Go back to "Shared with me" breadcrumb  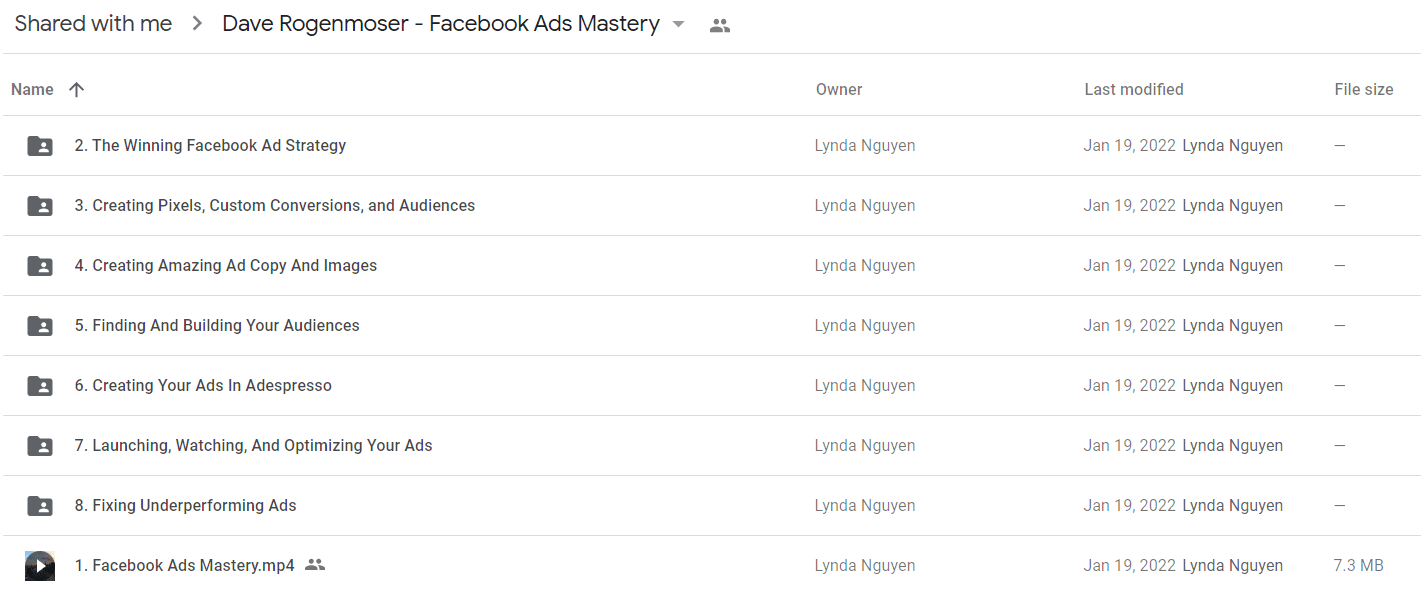tap(93, 24)
